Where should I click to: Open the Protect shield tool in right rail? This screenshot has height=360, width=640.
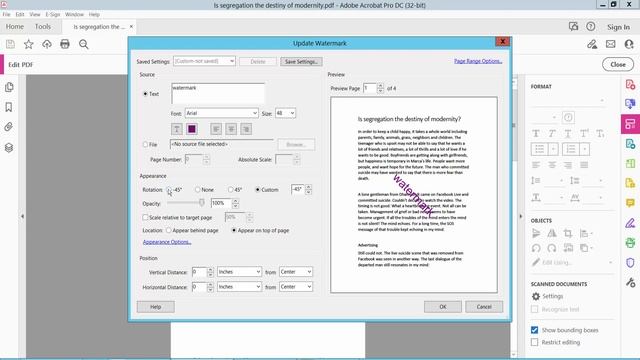click(630, 262)
